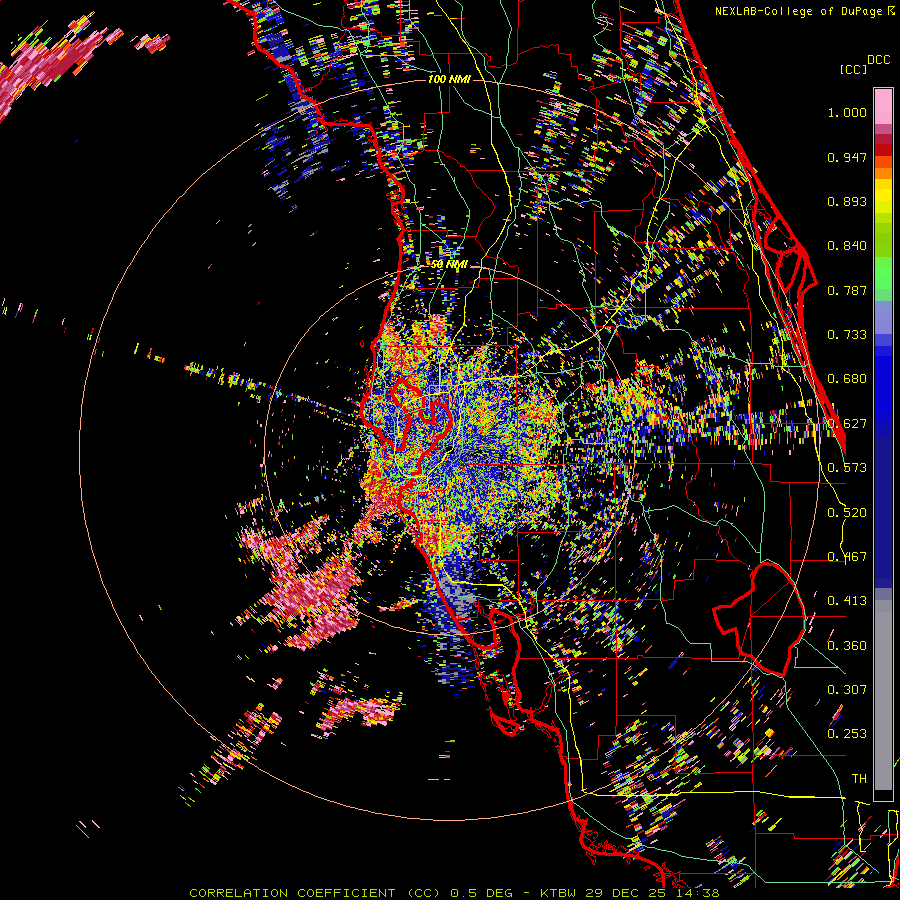Click the 0.733 scale value

[847, 335]
